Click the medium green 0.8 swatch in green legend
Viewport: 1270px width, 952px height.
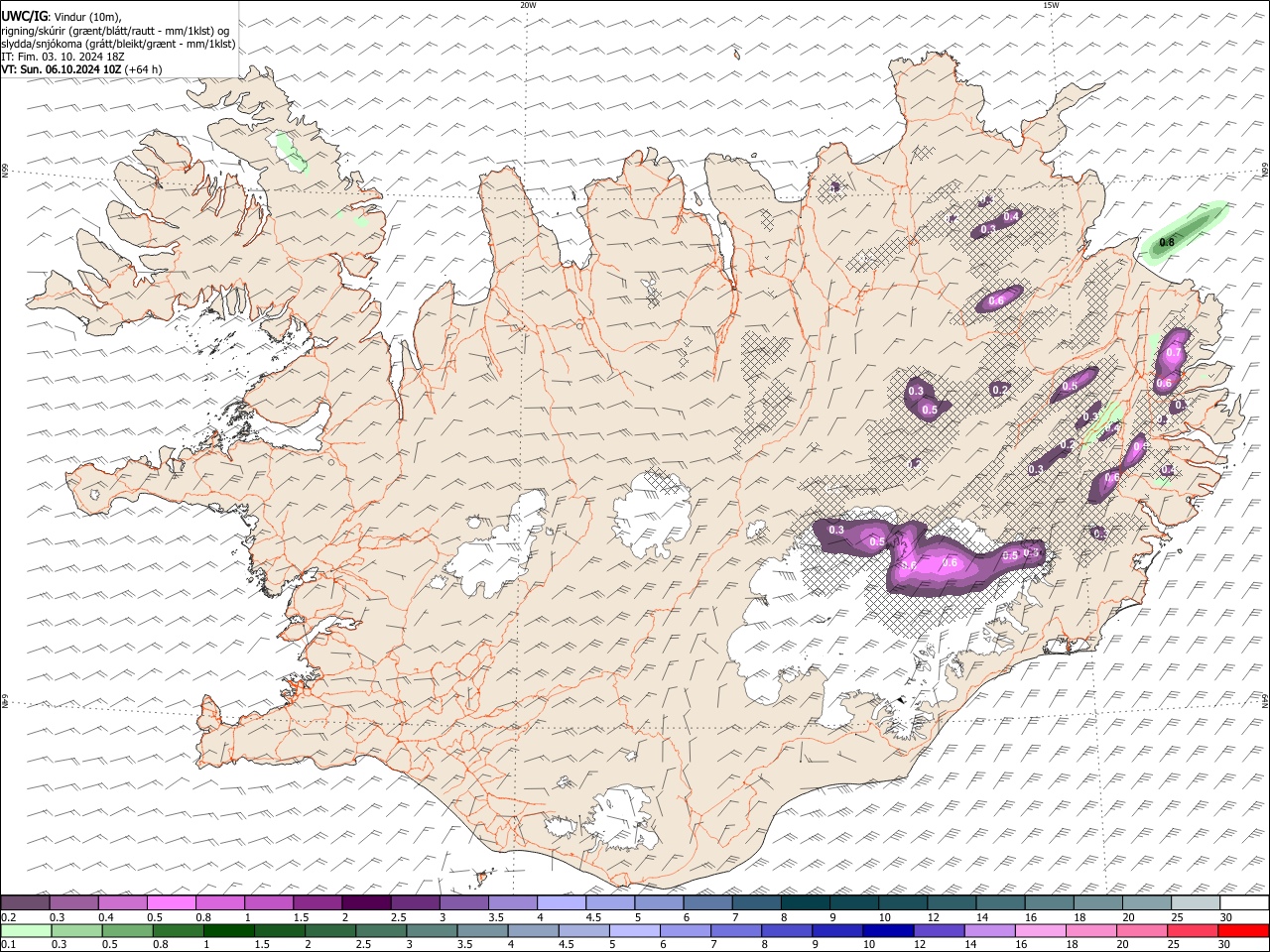(x=179, y=930)
